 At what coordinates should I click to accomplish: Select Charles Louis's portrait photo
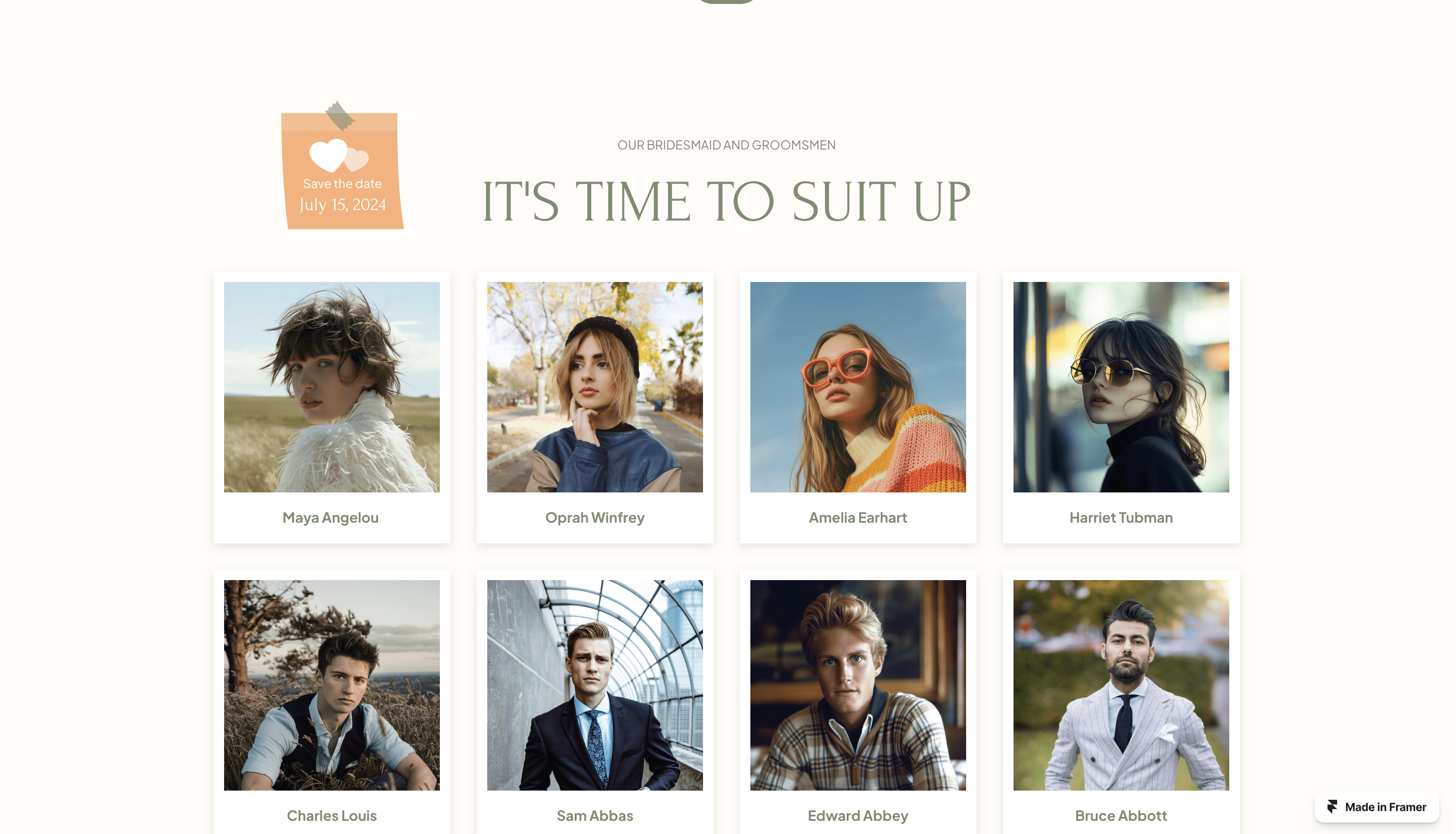(332, 685)
